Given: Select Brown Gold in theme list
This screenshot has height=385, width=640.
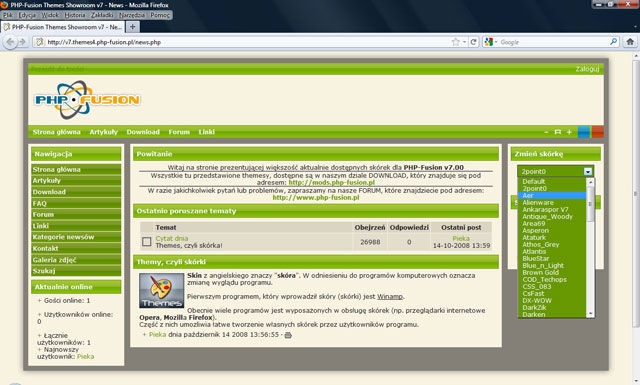Looking at the screenshot, I should tap(552, 272).
